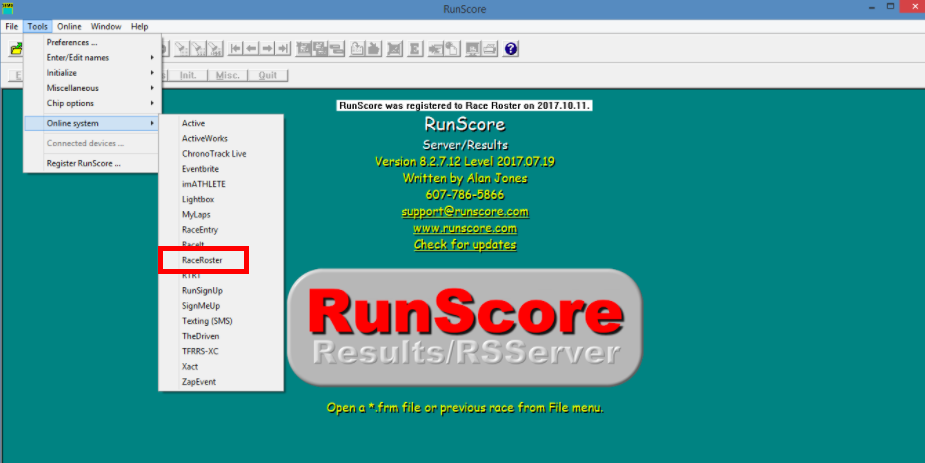Click the go to first record arrow
Image resolution: width=925 pixels, height=463 pixels.
click(x=235, y=49)
